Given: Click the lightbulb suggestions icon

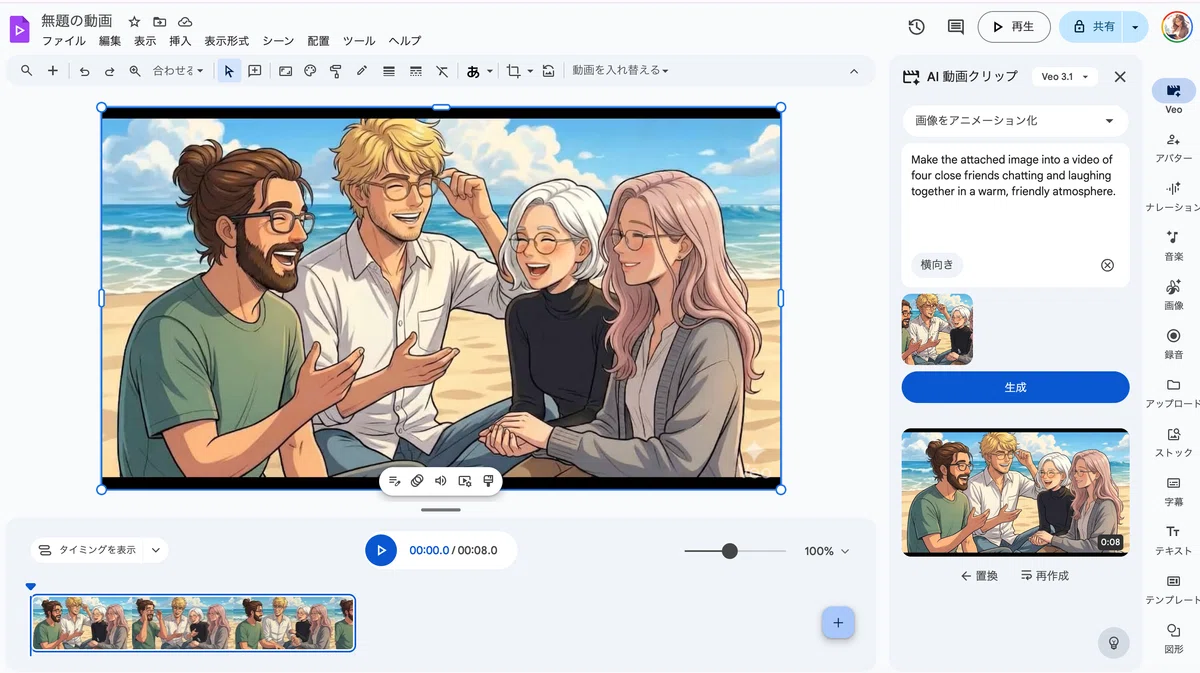Looking at the screenshot, I should point(1113,642).
